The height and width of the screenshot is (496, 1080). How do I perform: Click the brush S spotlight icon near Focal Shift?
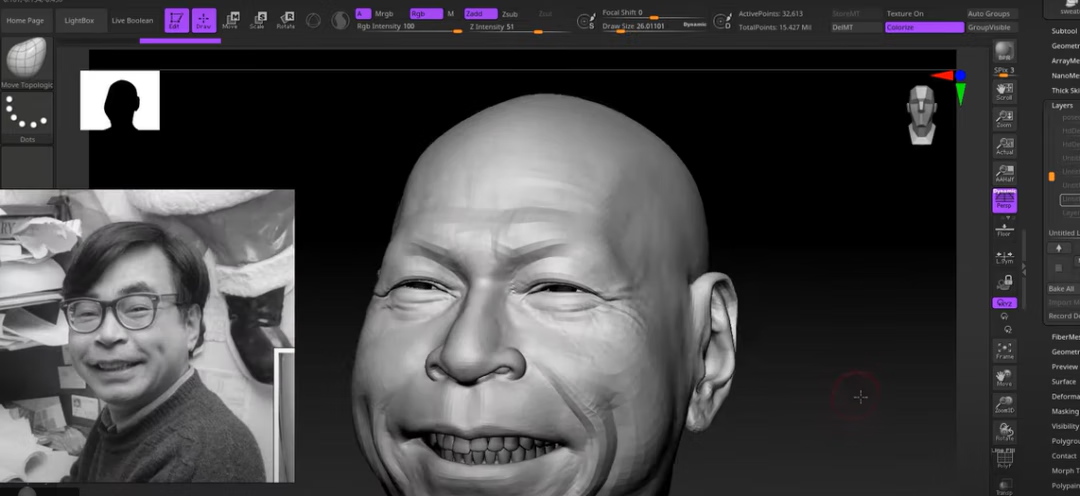click(586, 21)
